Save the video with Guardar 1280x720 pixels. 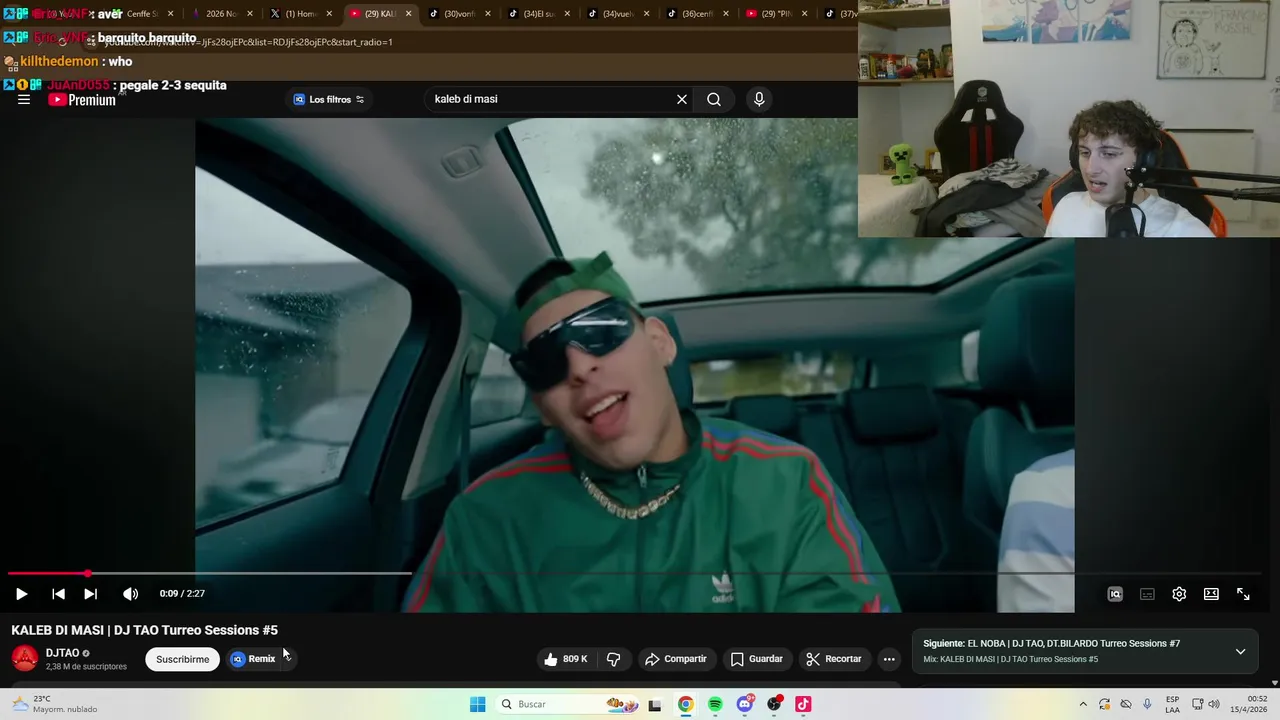tap(757, 659)
